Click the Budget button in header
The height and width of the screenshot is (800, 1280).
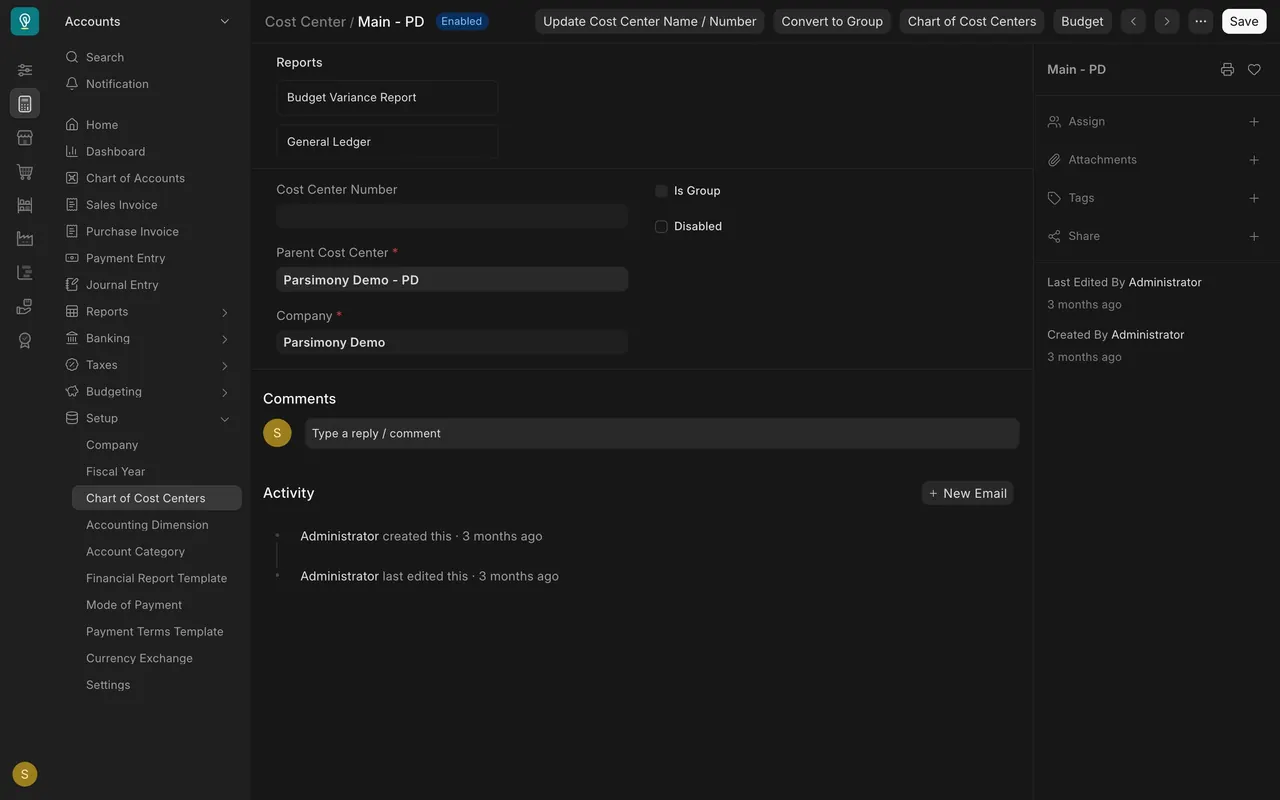tap(1082, 21)
